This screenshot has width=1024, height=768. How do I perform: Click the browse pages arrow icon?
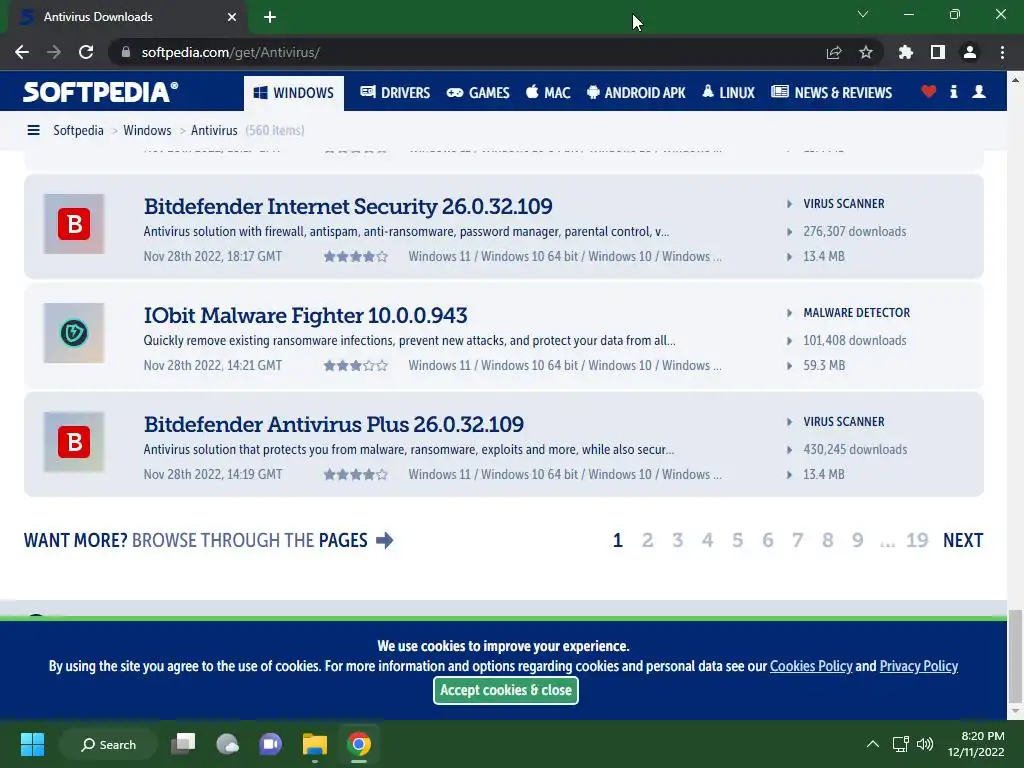point(385,541)
